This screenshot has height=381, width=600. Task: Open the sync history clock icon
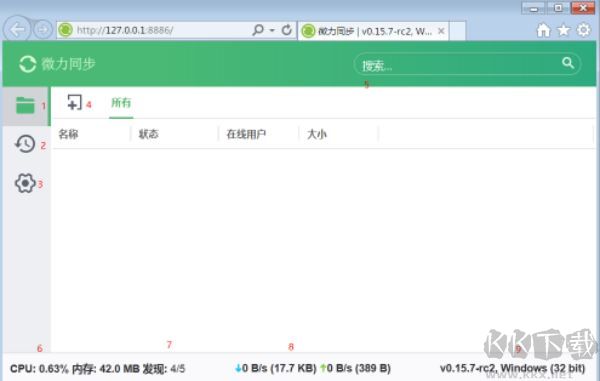(25, 144)
